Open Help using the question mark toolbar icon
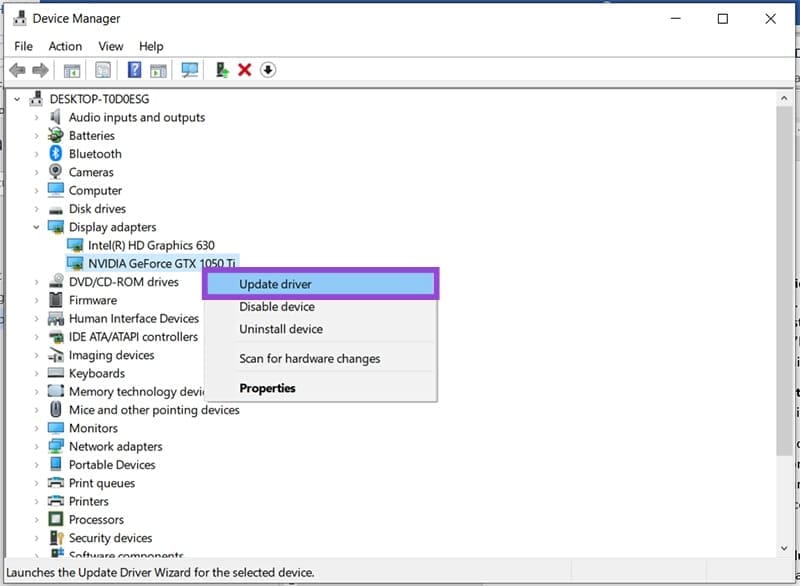The height and width of the screenshot is (586, 800). click(136, 70)
